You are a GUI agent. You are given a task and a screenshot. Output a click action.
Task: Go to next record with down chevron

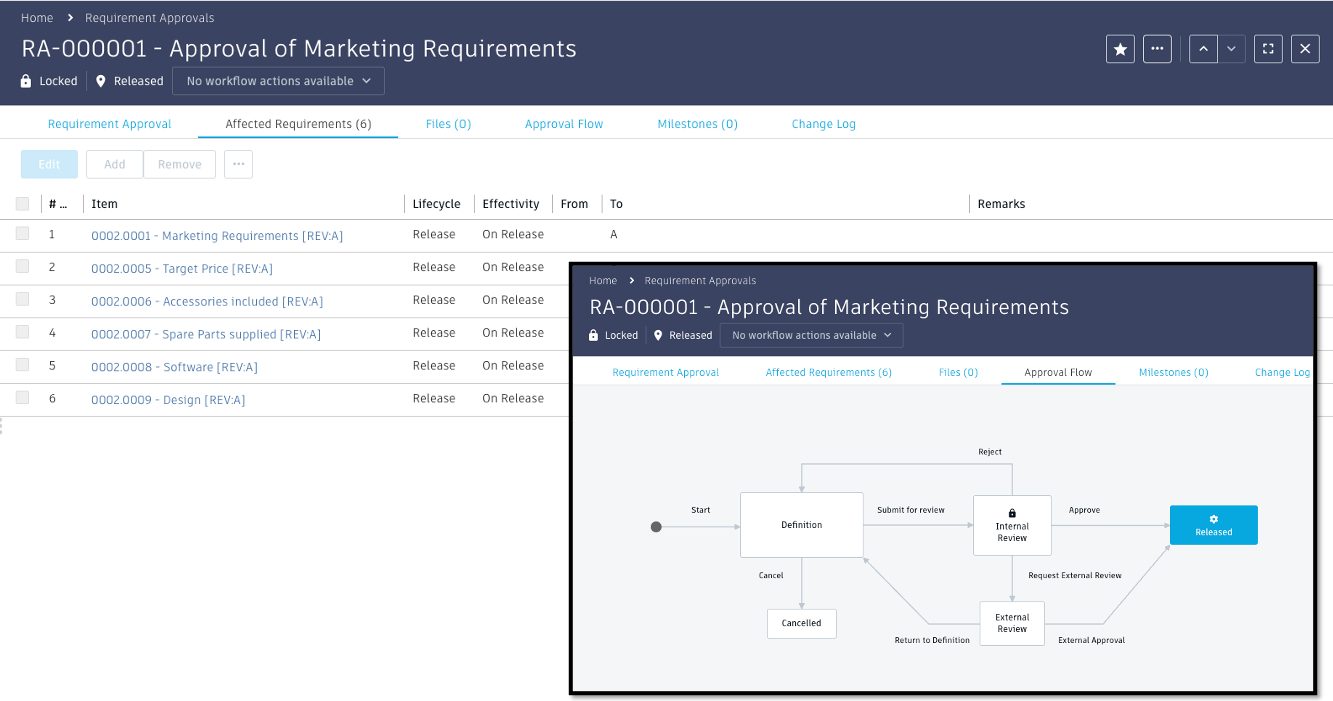[x=1232, y=49]
